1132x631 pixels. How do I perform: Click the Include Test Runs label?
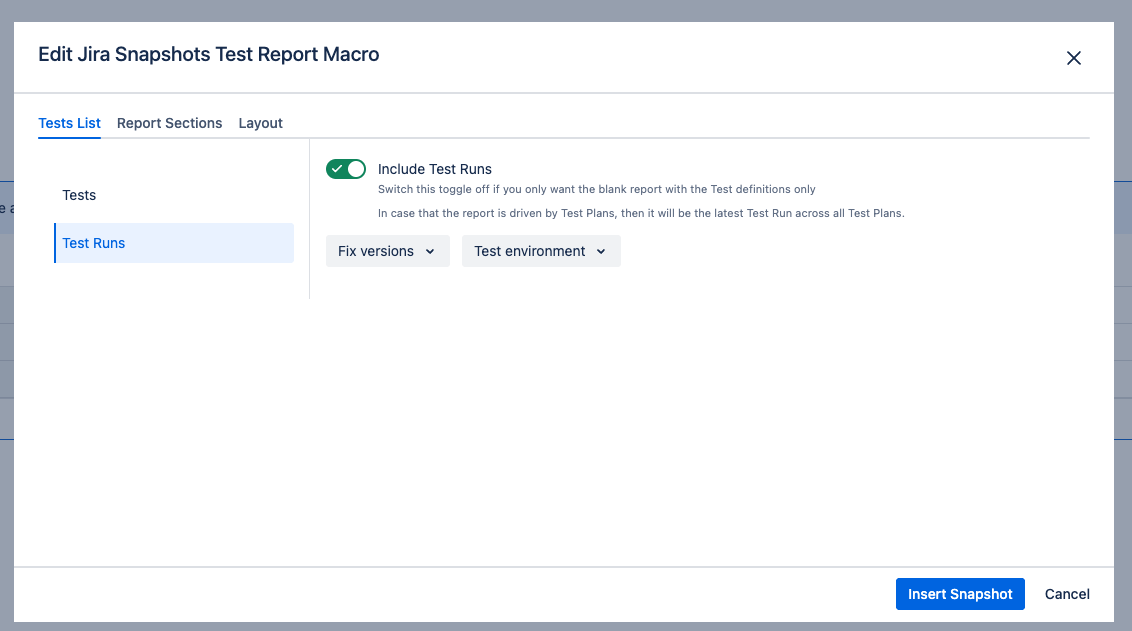[435, 169]
